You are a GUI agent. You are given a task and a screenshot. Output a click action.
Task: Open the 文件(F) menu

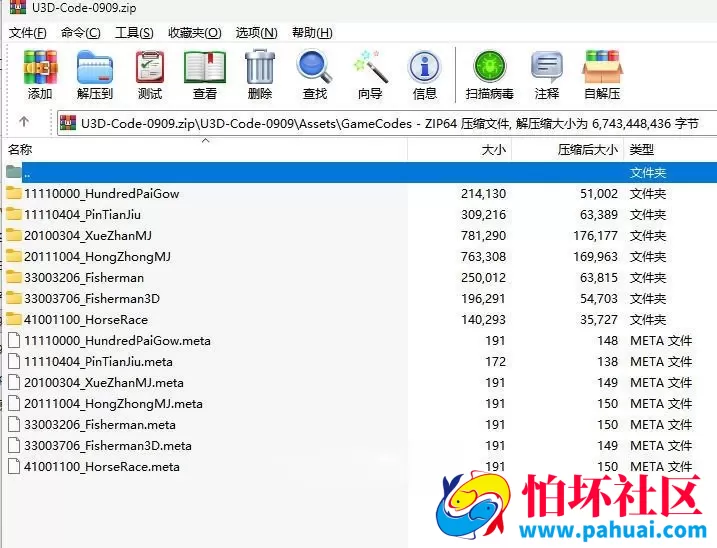point(27,33)
